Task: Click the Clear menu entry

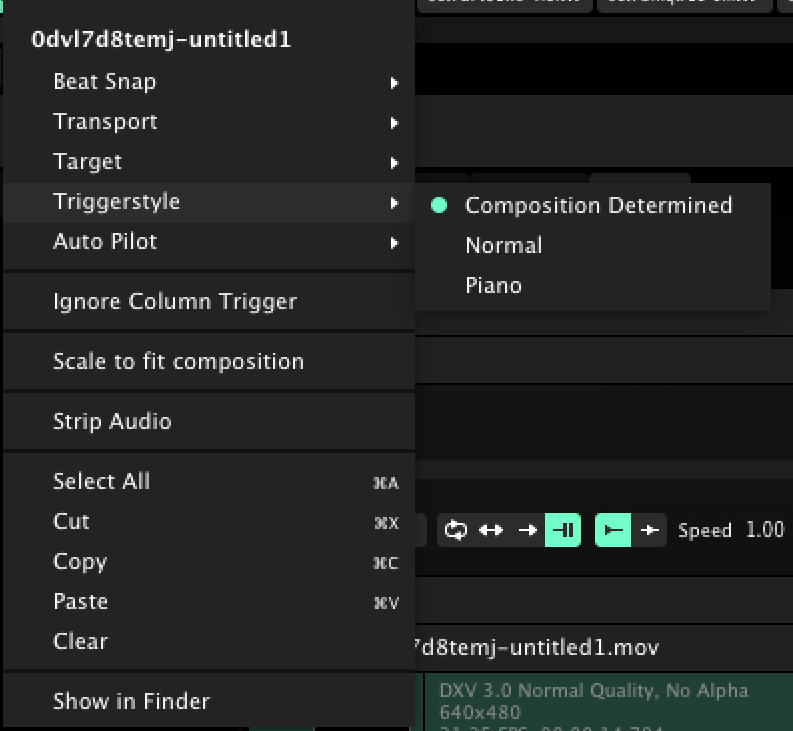Action: coord(80,642)
